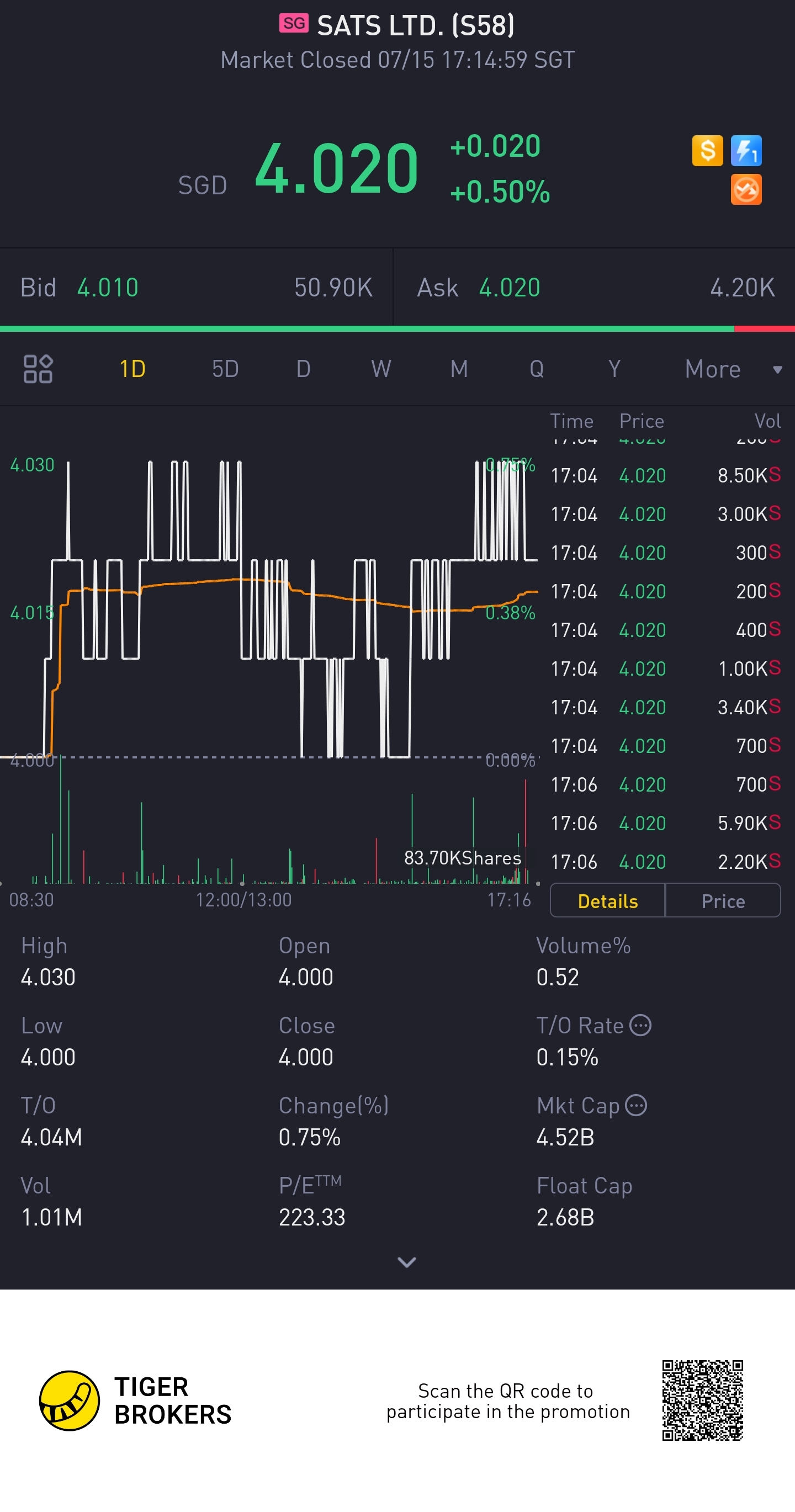Tap the Low value 4.000
The width and height of the screenshot is (795, 1512).
pyautogui.click(x=48, y=1057)
